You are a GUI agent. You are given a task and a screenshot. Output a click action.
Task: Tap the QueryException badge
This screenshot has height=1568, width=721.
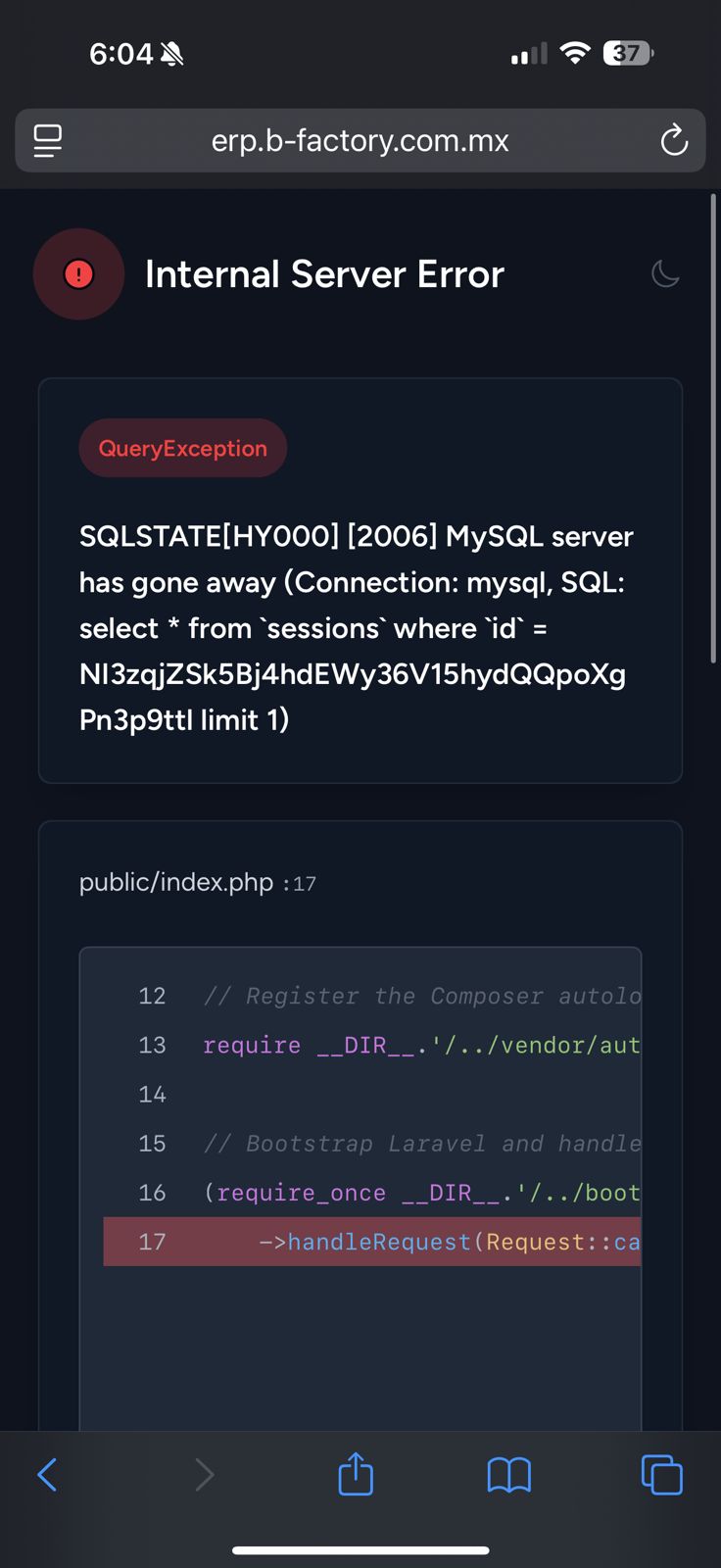click(x=182, y=448)
